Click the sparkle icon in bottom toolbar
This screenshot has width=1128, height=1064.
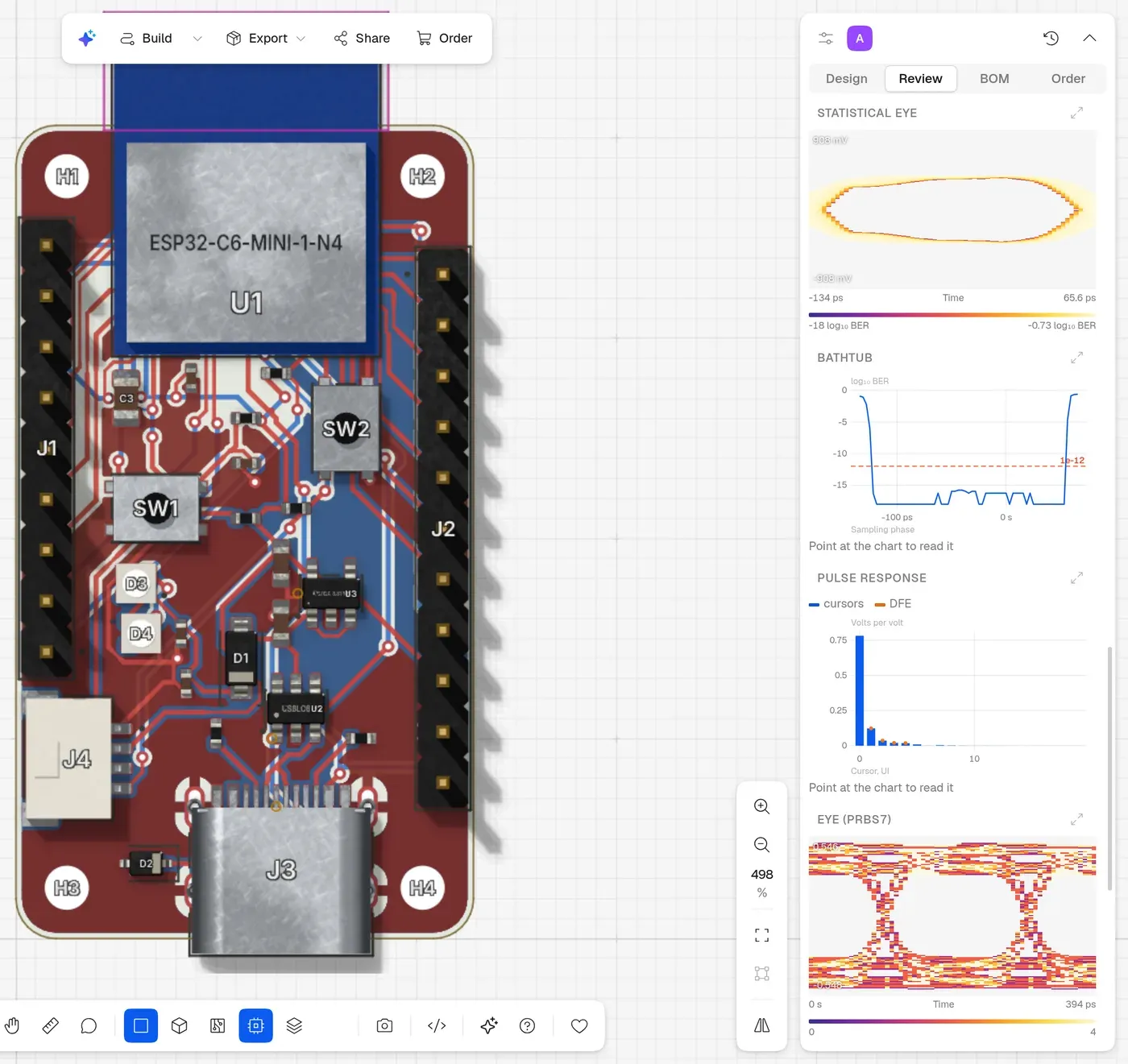[x=488, y=1025]
